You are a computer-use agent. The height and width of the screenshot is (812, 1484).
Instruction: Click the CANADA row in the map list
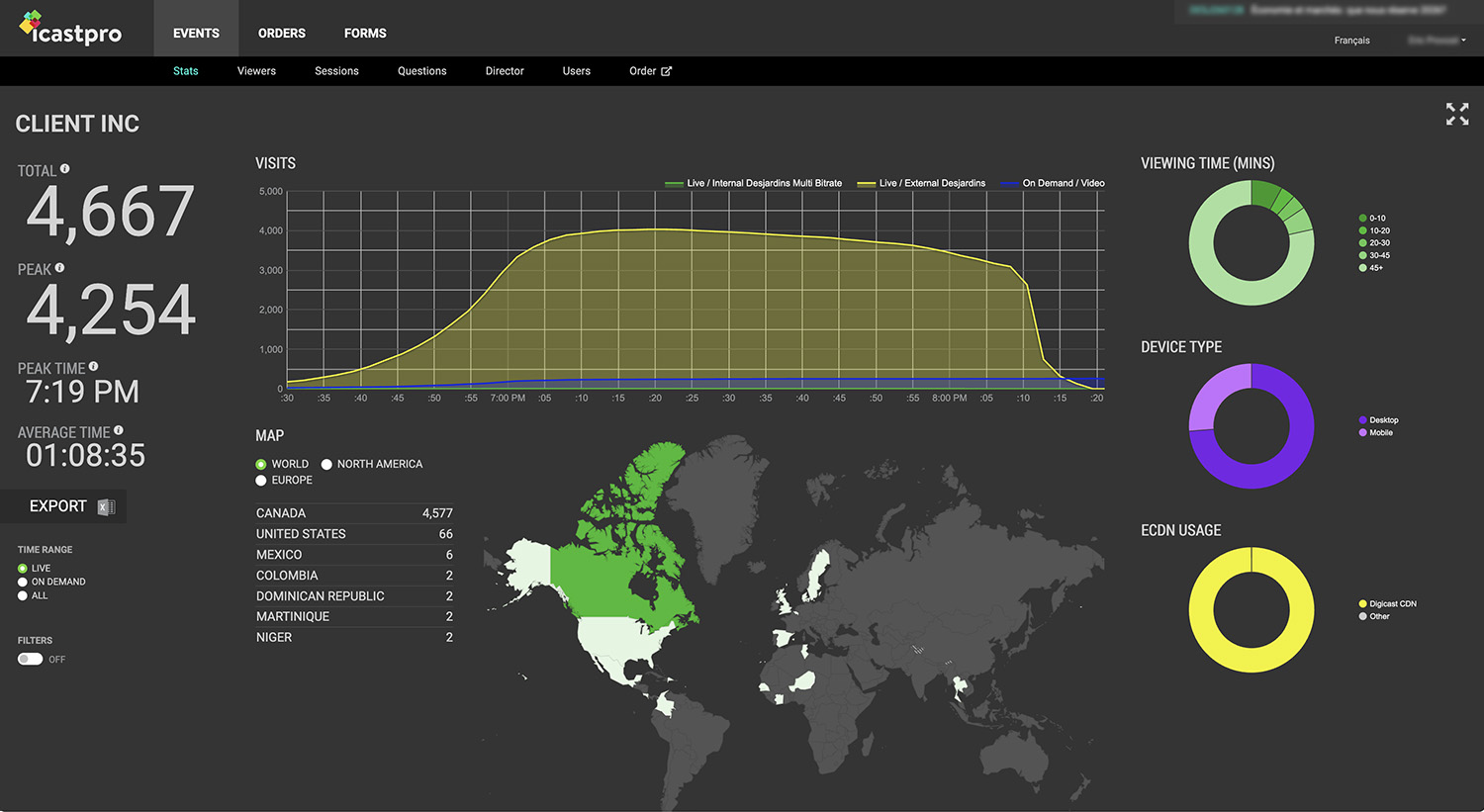354,513
